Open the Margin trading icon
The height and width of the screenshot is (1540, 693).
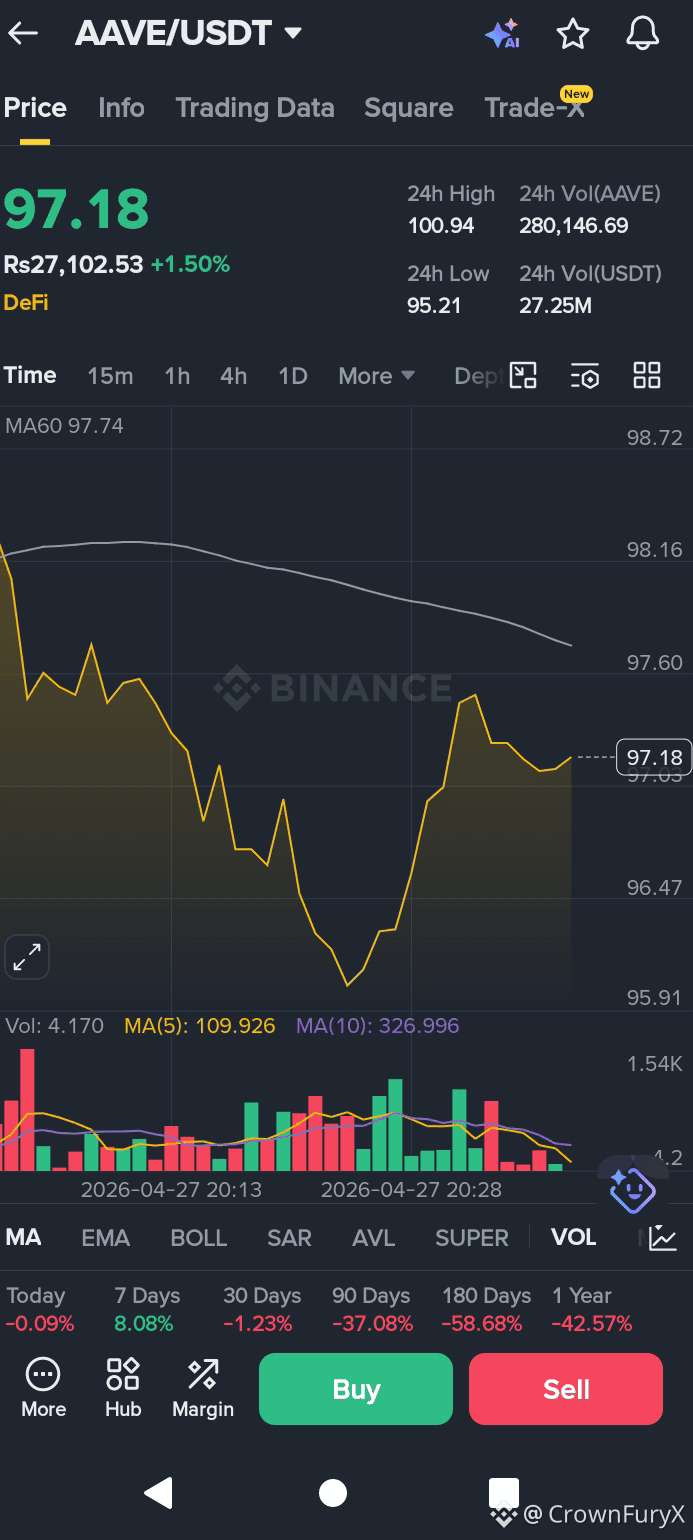pos(203,1388)
